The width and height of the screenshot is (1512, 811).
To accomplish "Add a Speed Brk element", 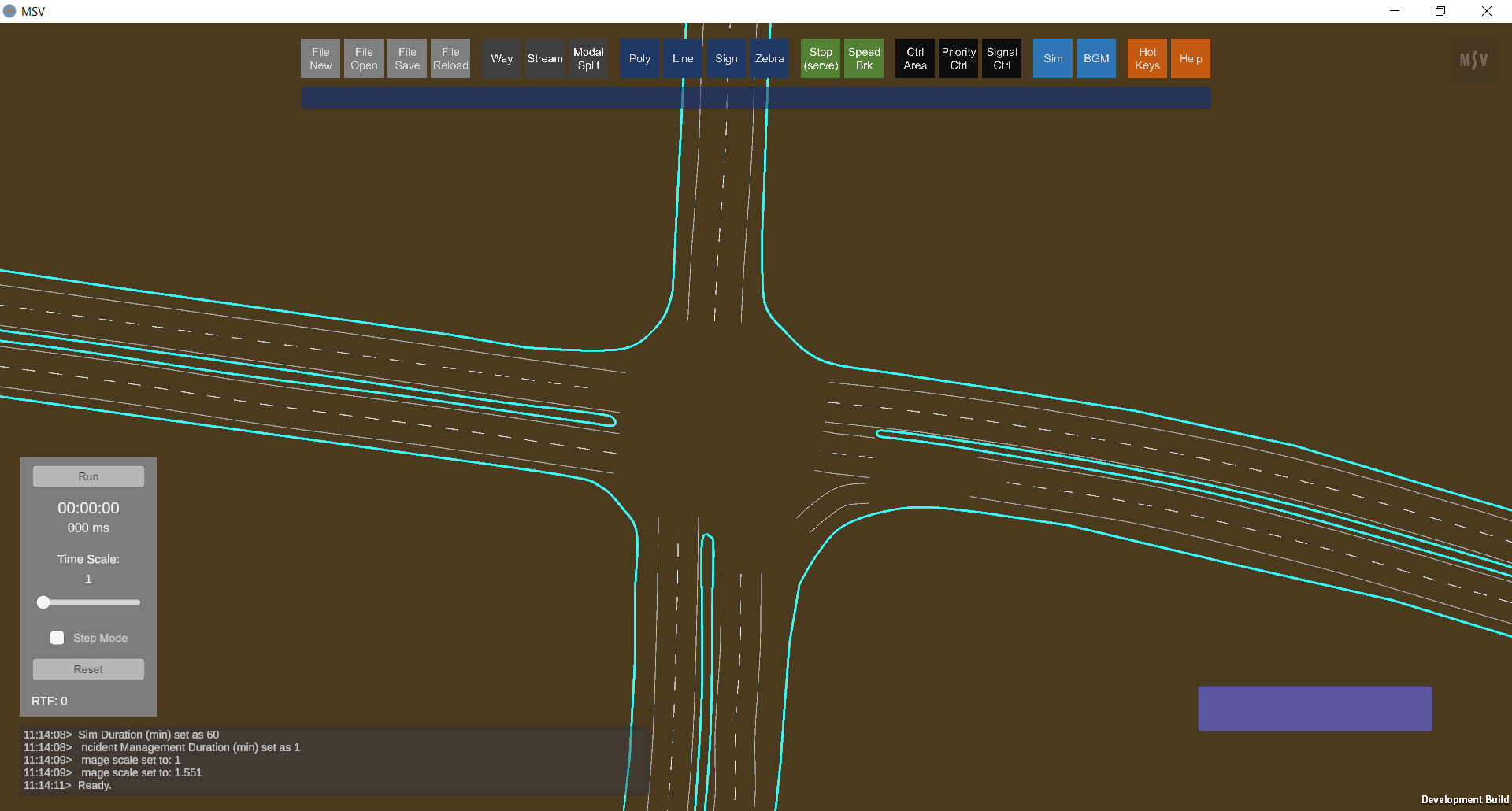I will (864, 58).
